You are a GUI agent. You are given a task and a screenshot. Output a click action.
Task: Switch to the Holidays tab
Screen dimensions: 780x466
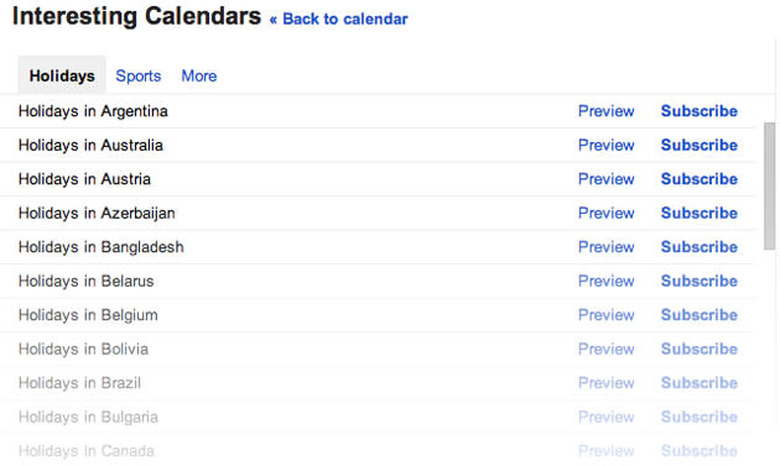[62, 76]
